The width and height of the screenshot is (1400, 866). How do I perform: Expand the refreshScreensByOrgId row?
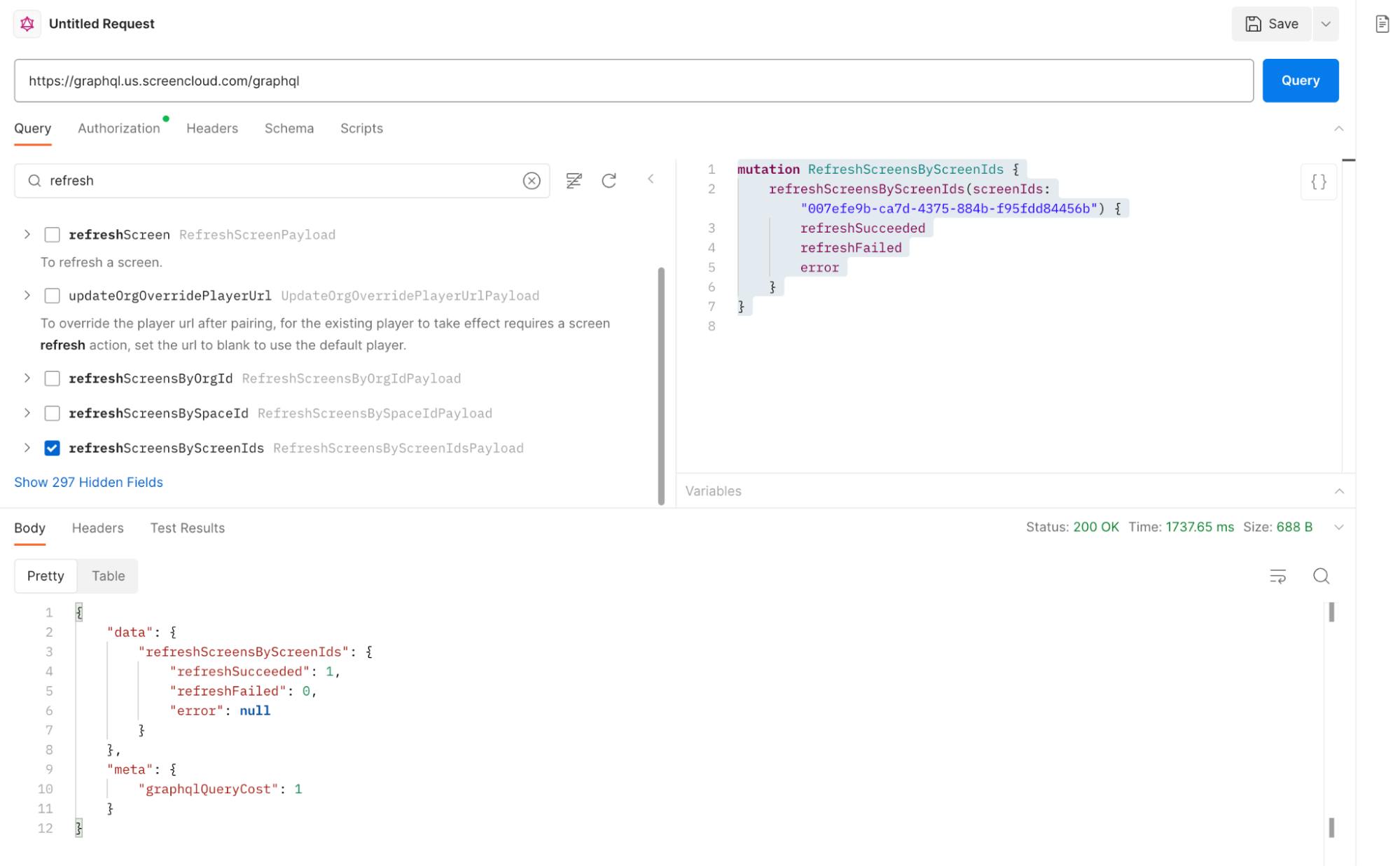(27, 378)
